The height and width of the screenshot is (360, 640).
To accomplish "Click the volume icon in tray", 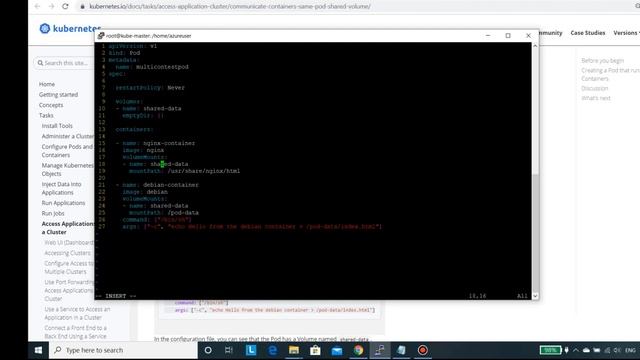I will (x=617, y=350).
